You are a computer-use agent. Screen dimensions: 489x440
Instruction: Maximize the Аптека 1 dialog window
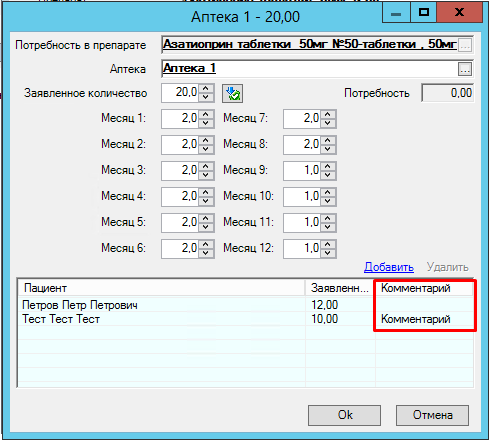tap(423, 13)
